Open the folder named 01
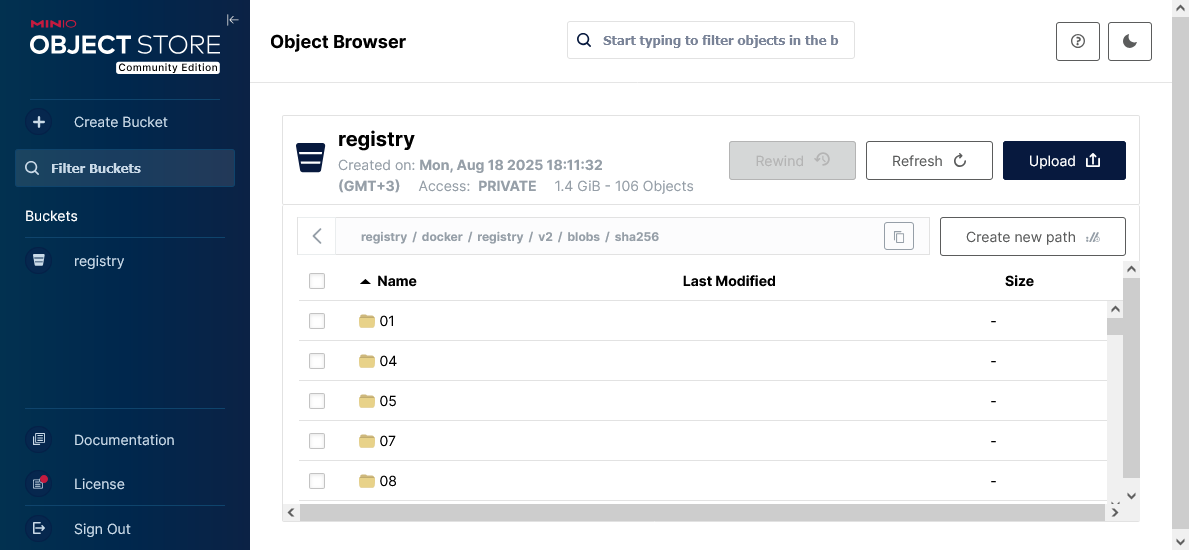This screenshot has height=550, width=1189. (387, 321)
